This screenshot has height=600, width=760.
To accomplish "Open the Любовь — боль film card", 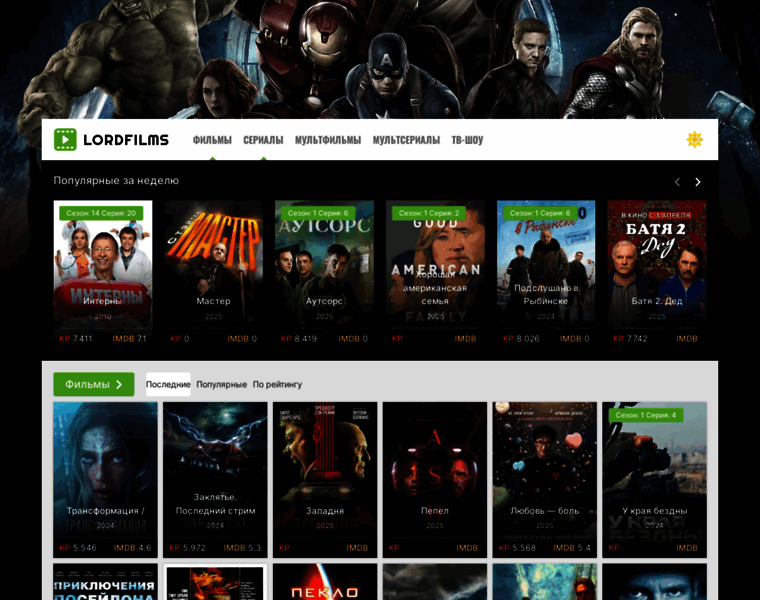I will [x=545, y=480].
